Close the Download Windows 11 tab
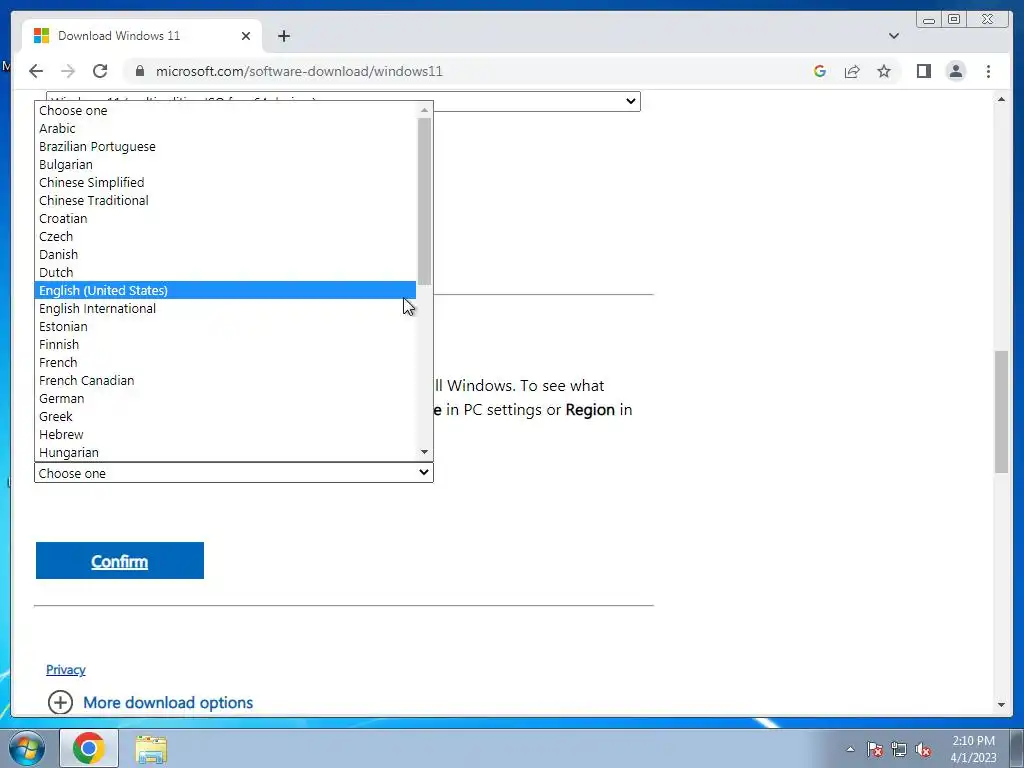Viewport: 1024px width, 768px height. point(246,36)
